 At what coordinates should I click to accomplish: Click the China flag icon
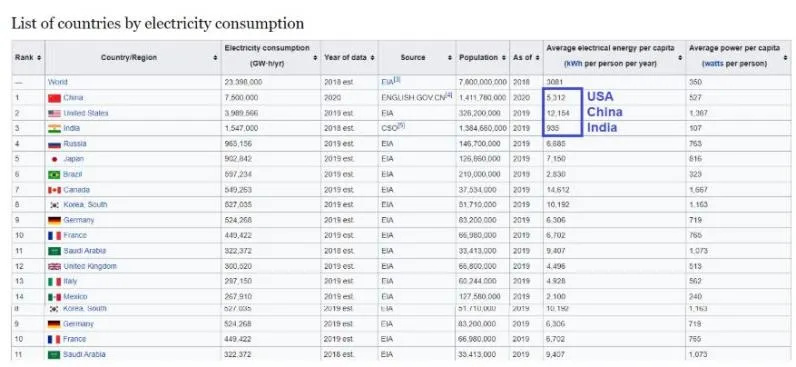point(54,98)
